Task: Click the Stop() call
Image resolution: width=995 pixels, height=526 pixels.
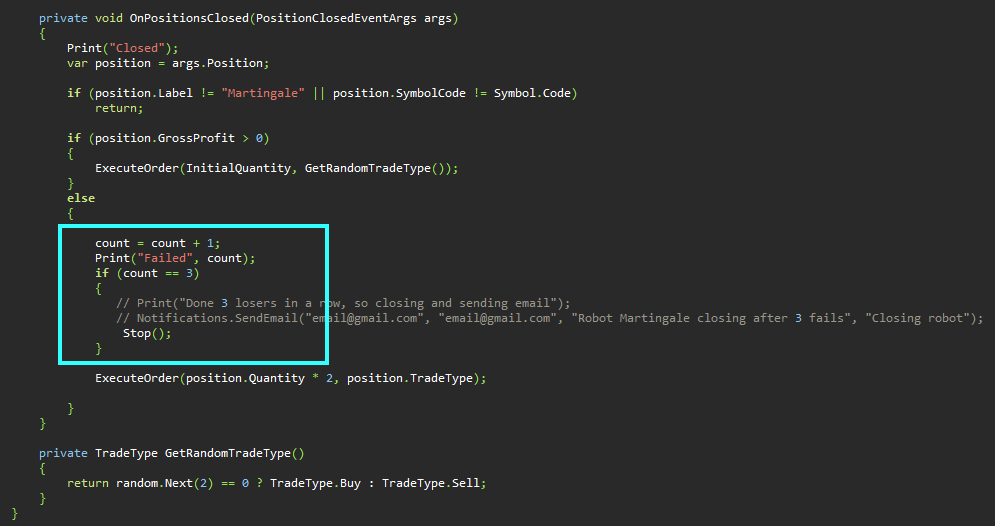Action: [x=147, y=333]
